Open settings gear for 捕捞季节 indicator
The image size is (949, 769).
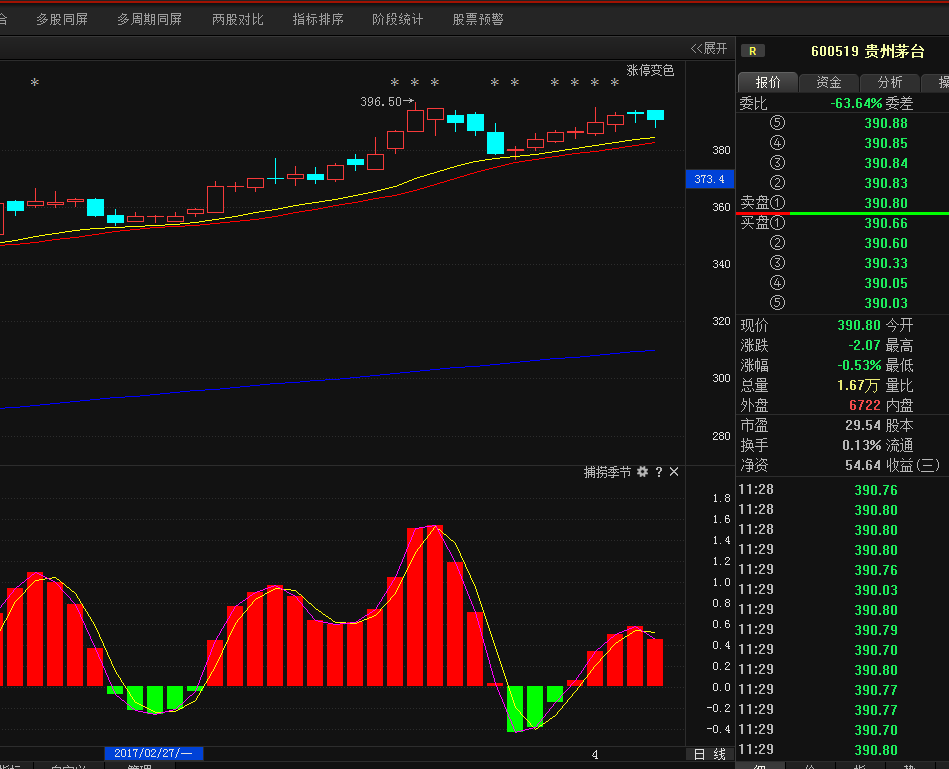[642, 472]
